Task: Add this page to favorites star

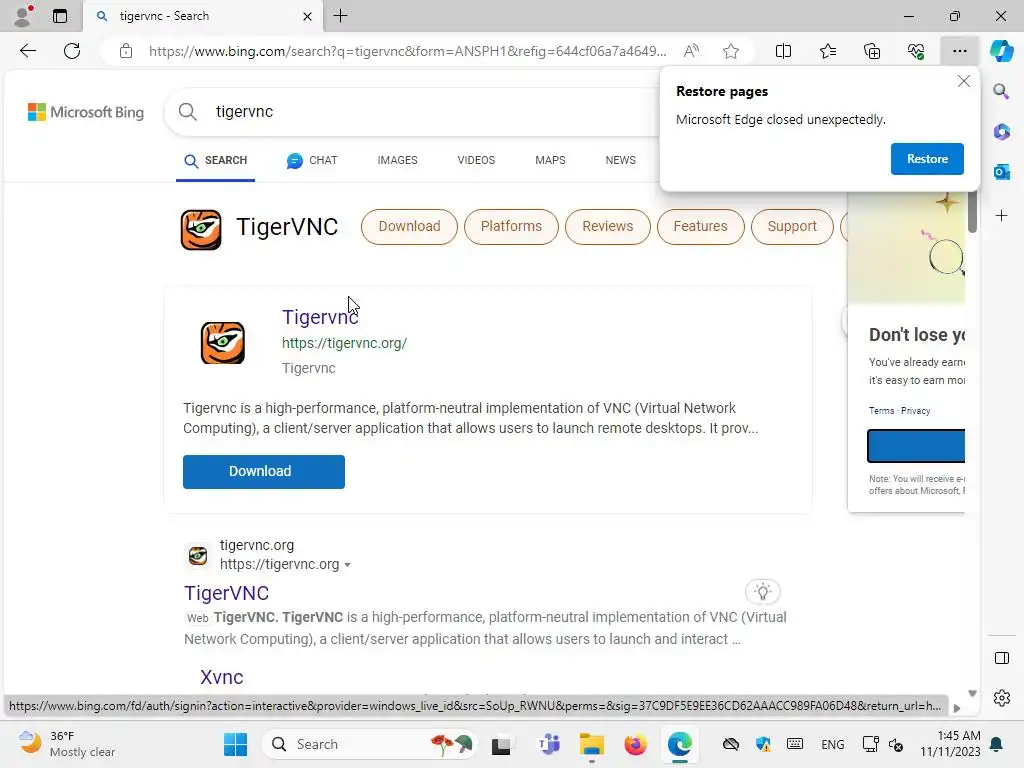Action: (x=731, y=51)
